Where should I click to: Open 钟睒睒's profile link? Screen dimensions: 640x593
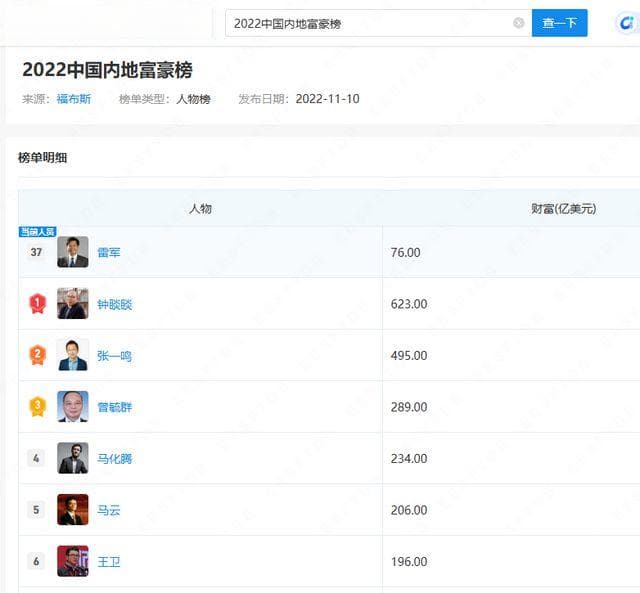tap(115, 304)
